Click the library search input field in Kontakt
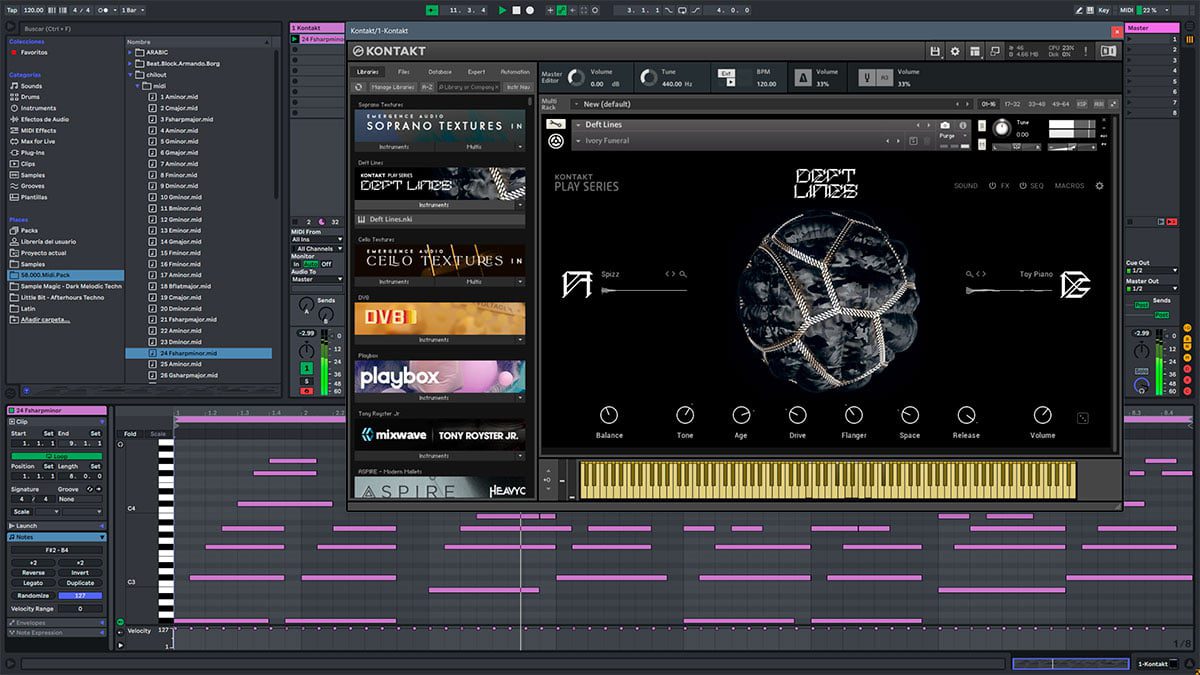The width and height of the screenshot is (1200, 675). tap(468, 87)
